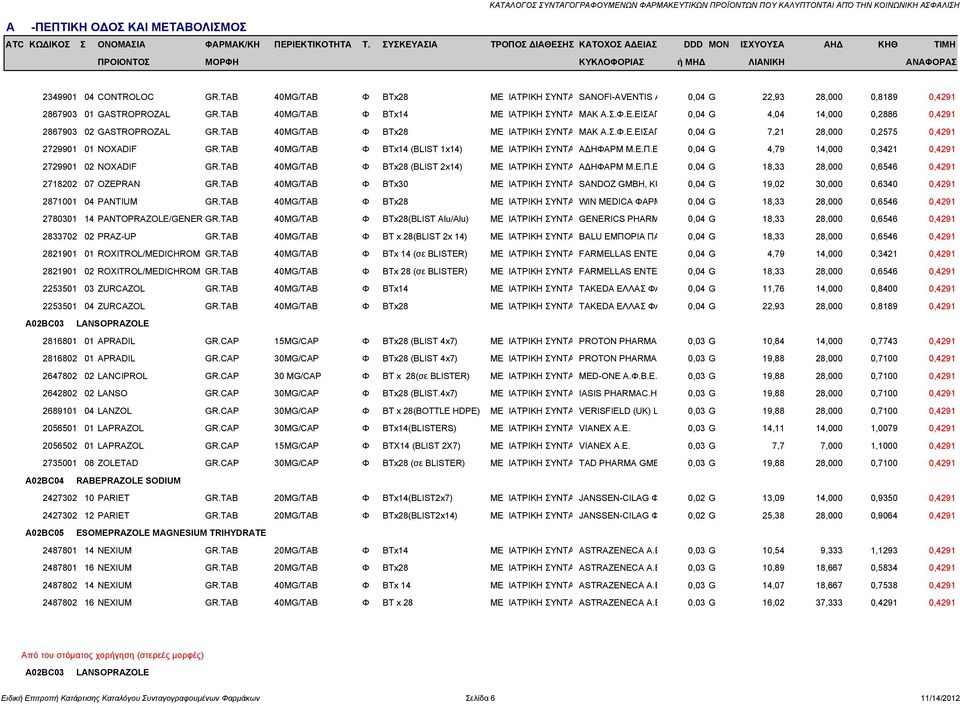Click holder 'VERISFIELD (UK)'
Screen dimensions: 960x704
coord(615,411)
